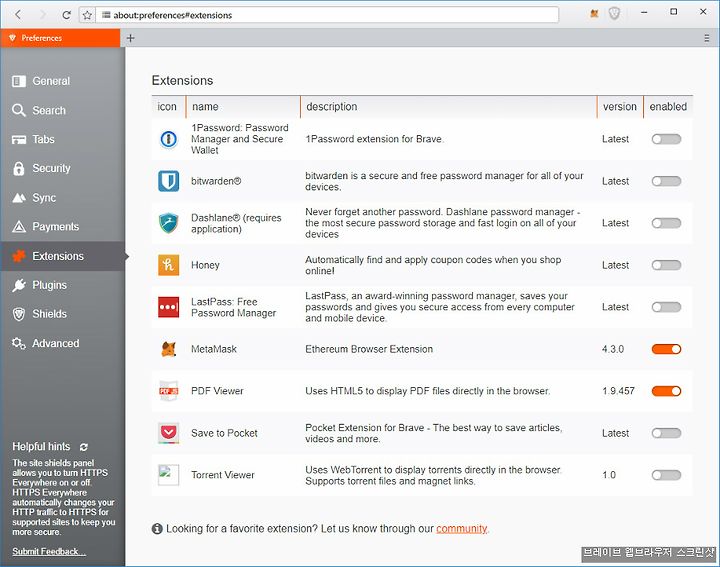Bookmark the page with the star icon
Screen dimensions: 720x567
click(87, 15)
